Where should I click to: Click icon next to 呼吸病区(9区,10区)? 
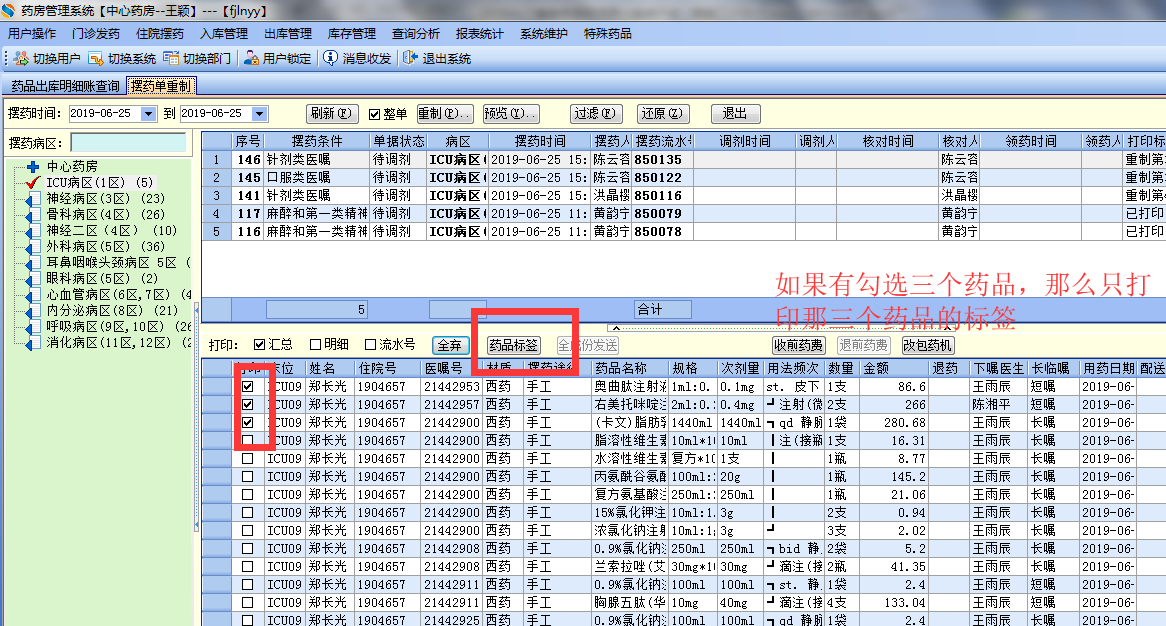[33, 326]
